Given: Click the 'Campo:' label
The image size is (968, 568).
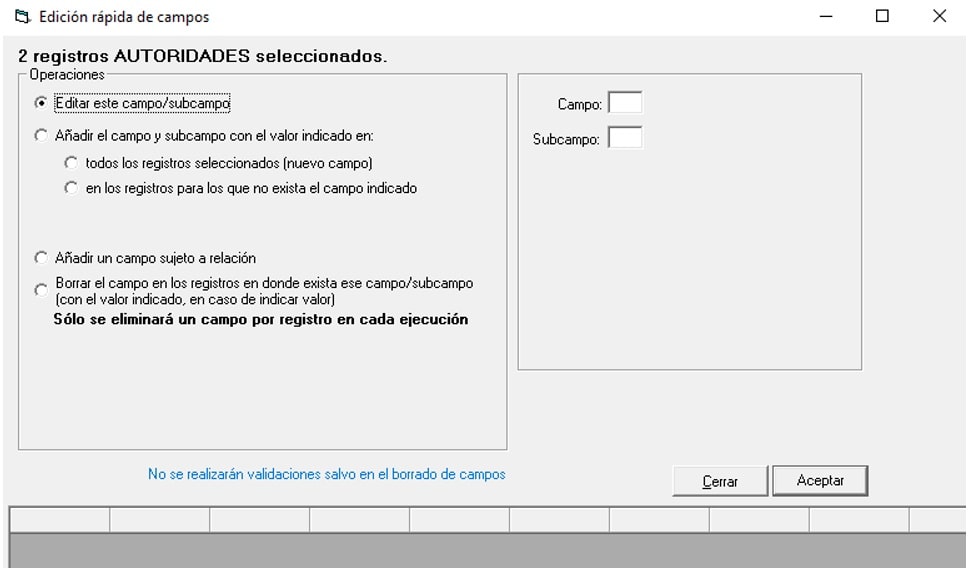Looking at the screenshot, I should [x=580, y=104].
